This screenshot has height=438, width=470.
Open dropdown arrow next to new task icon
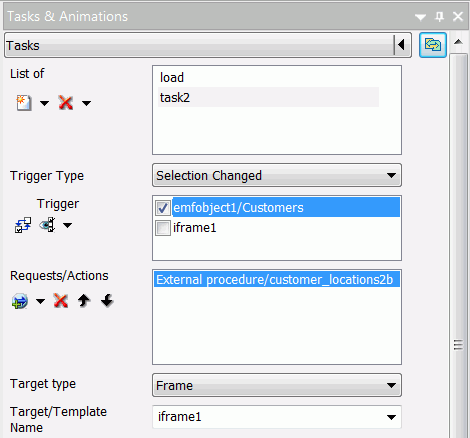click(44, 103)
